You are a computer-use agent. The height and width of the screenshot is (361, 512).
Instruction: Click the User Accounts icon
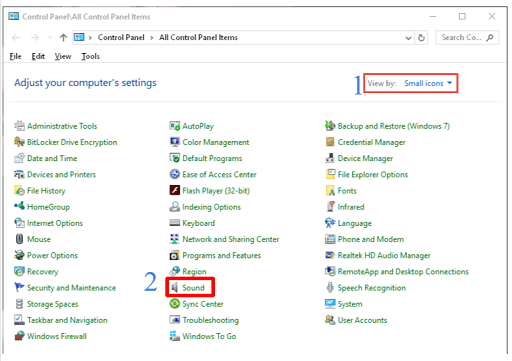(x=330, y=320)
